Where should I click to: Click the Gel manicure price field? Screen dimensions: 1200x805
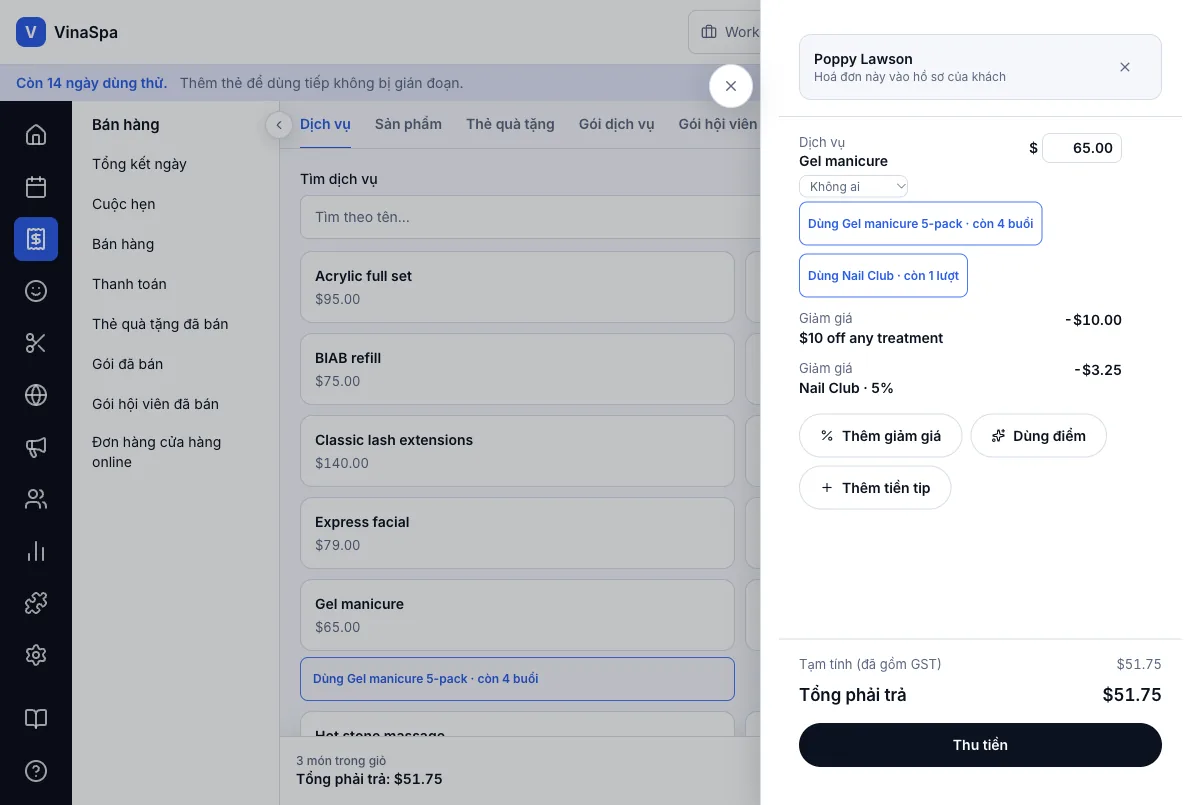click(1081, 148)
